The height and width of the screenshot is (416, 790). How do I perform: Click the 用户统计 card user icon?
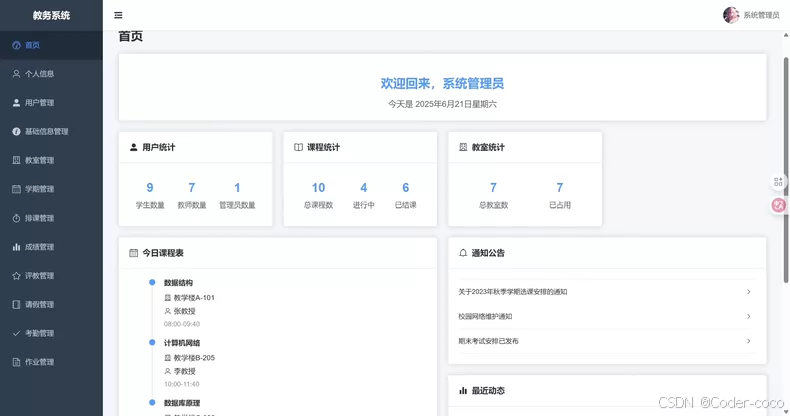pyautogui.click(x=134, y=147)
